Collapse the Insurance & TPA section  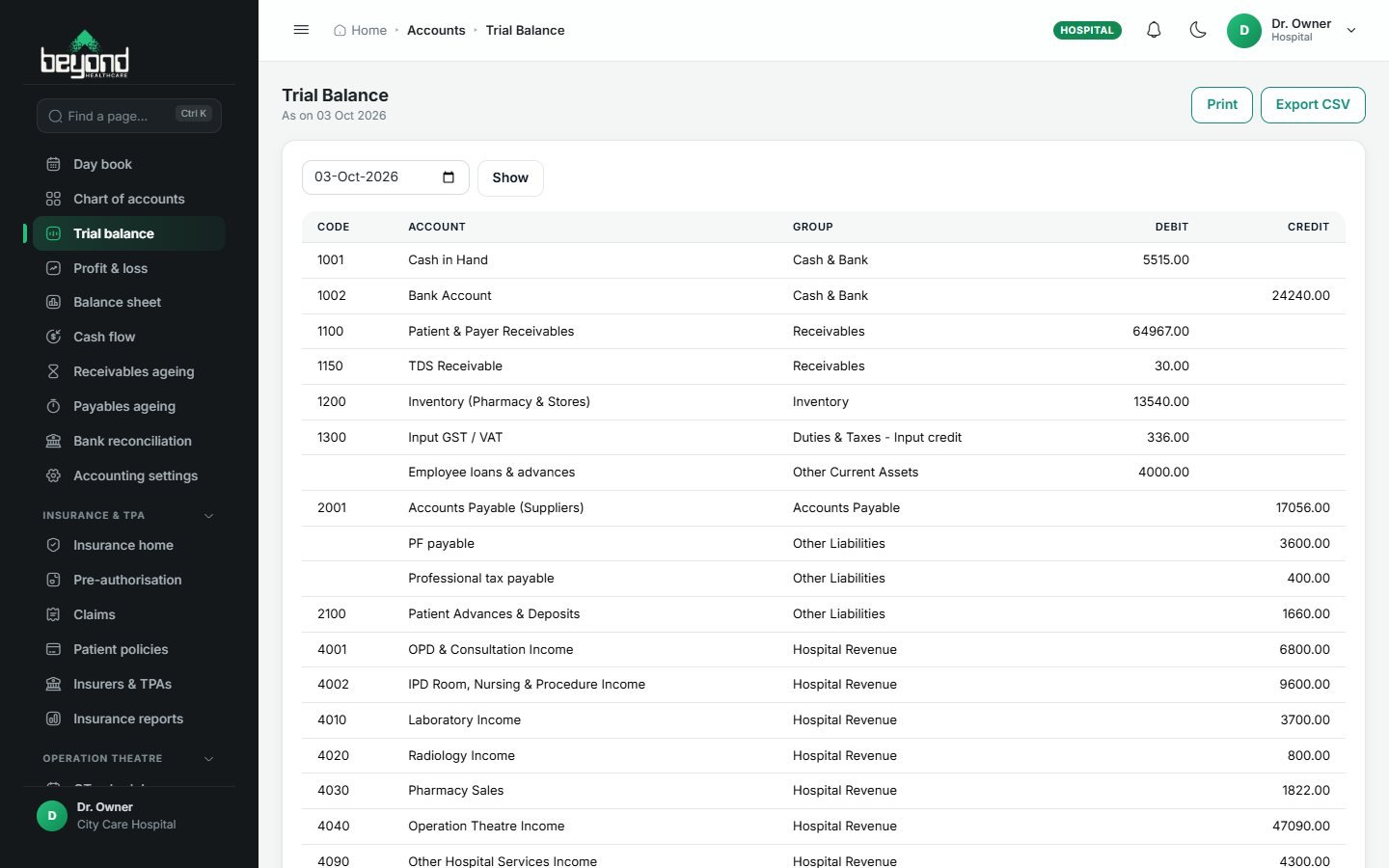click(x=208, y=516)
